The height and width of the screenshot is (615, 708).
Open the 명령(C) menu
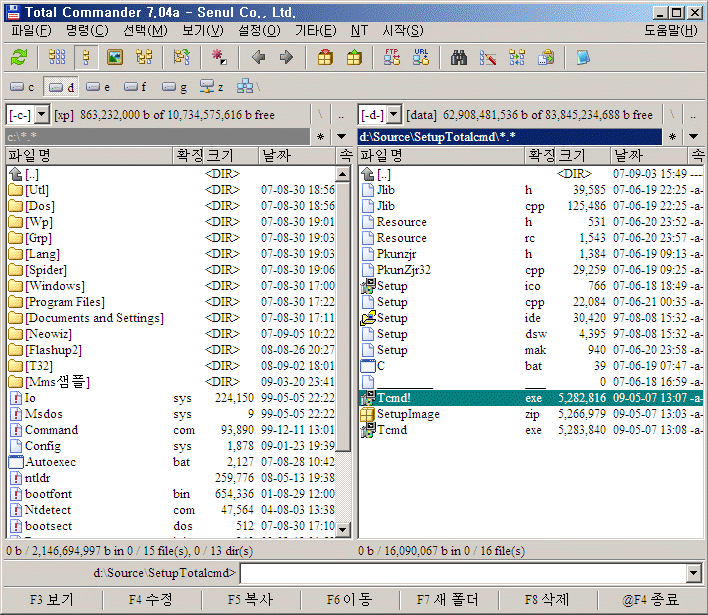[x=87, y=31]
